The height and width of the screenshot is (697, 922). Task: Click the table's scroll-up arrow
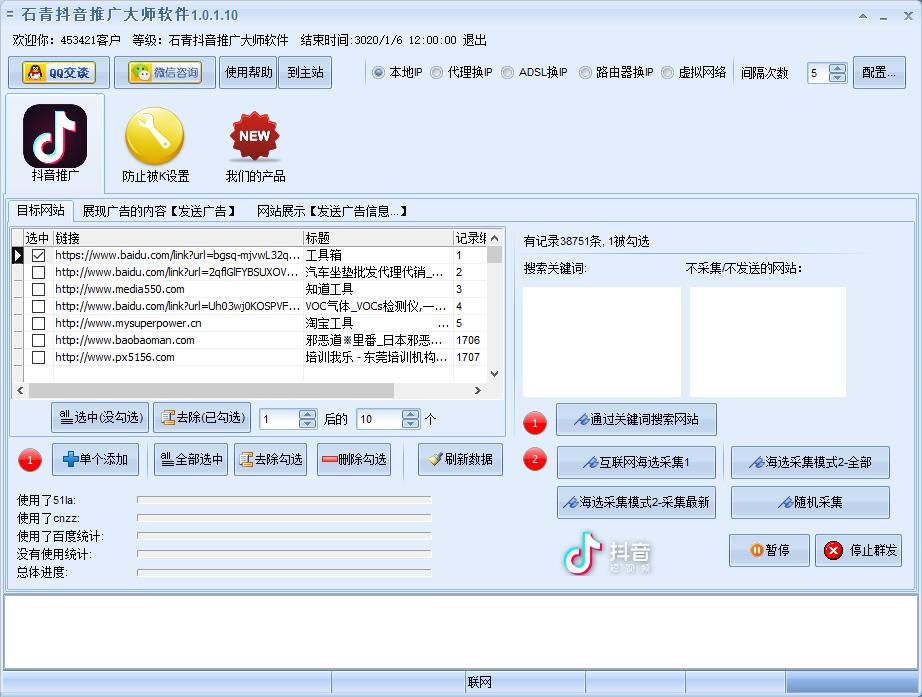(x=495, y=238)
